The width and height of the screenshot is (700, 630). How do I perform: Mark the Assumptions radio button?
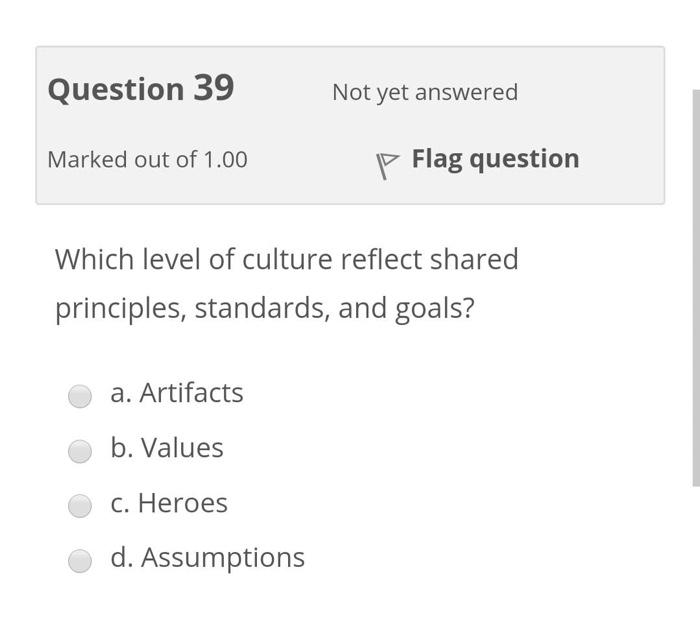tap(80, 561)
